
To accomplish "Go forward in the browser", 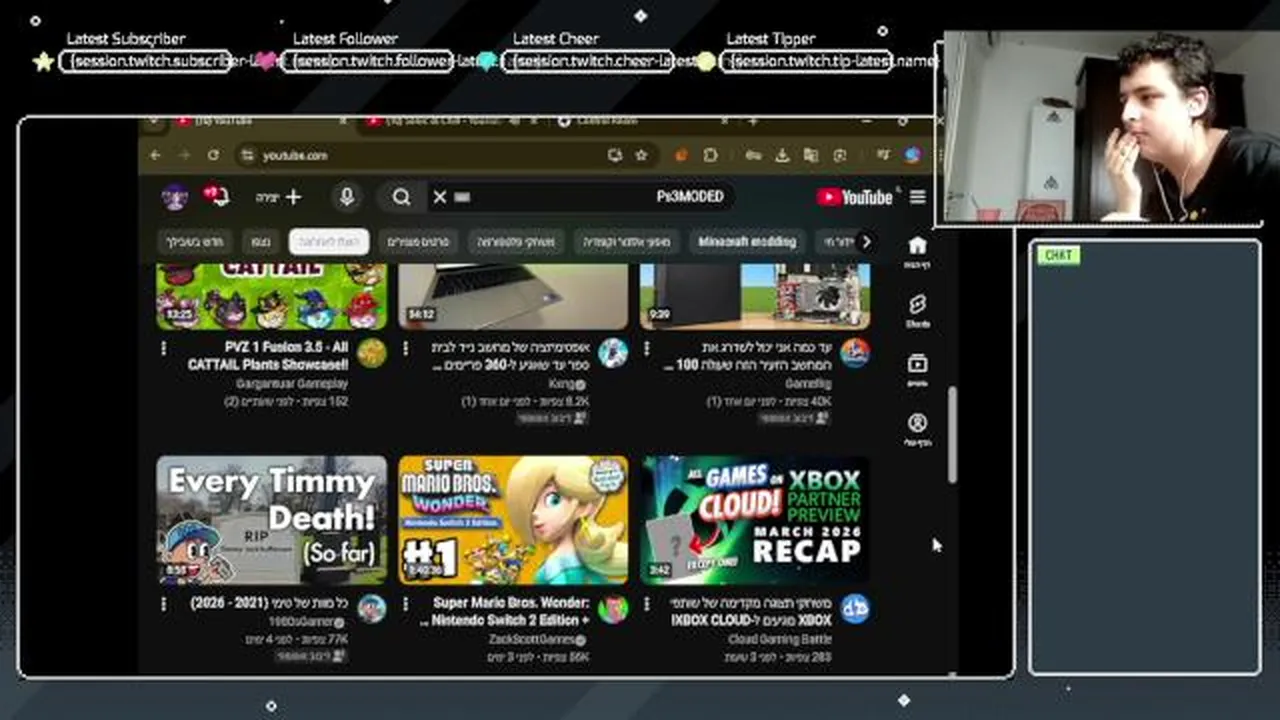I will click(x=184, y=155).
